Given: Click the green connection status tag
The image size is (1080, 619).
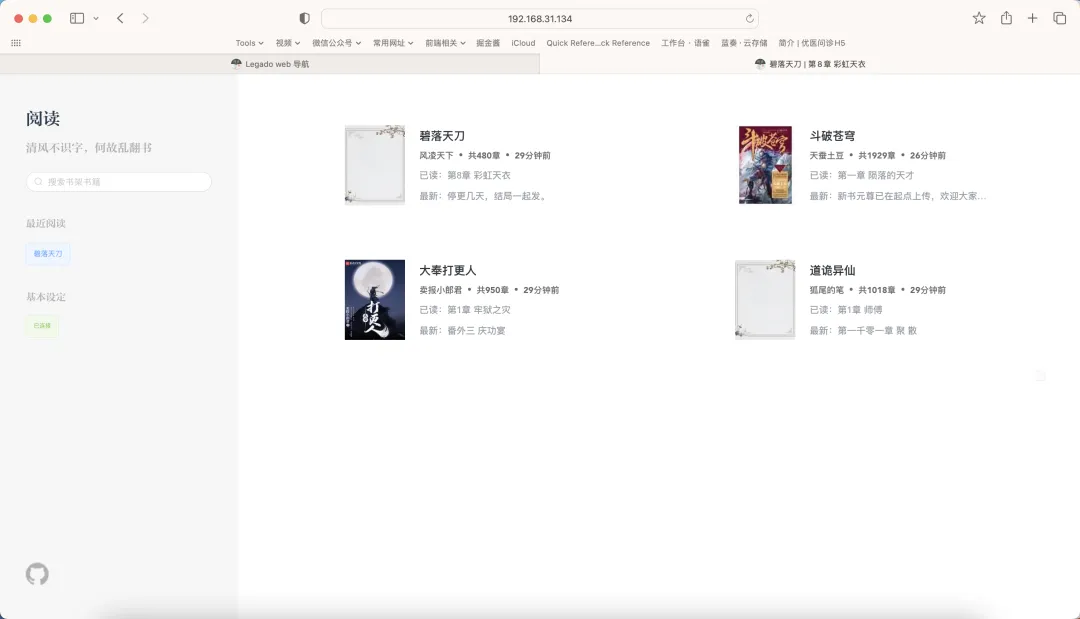Looking at the screenshot, I should point(42,326).
